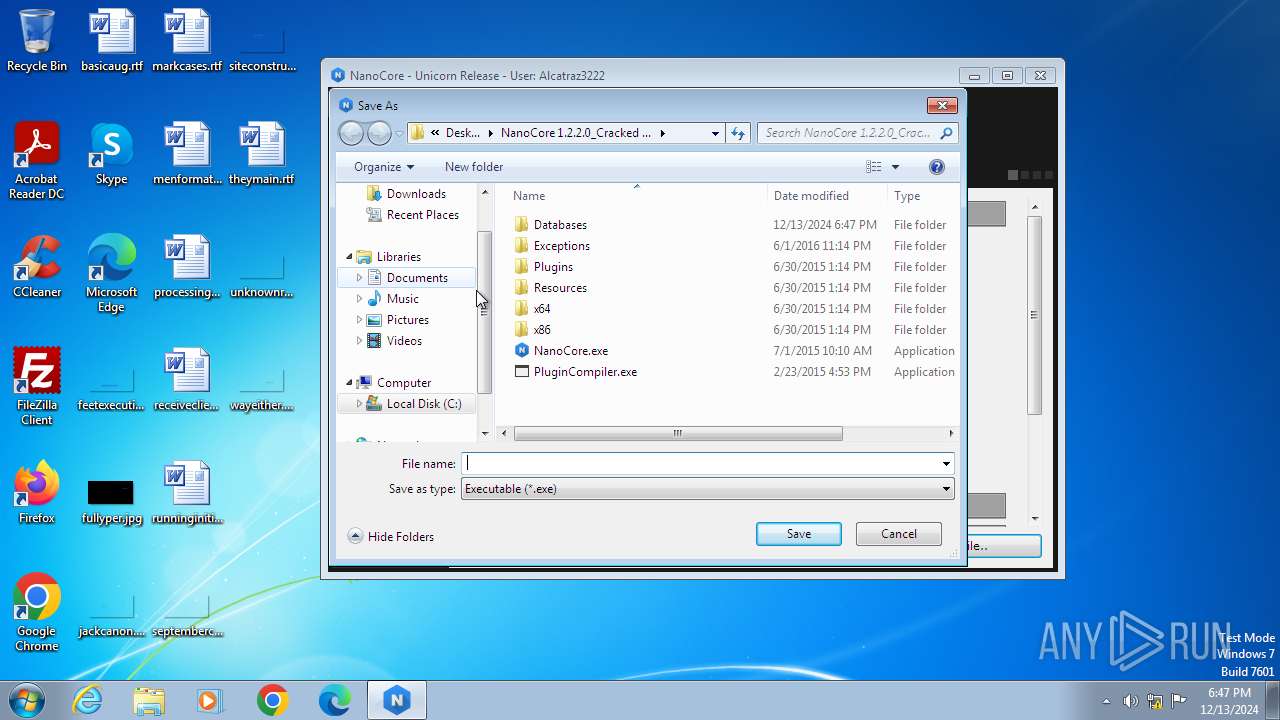The height and width of the screenshot is (720, 1280).
Task: Launch Firefox desktop shortcut
Action: point(37,492)
